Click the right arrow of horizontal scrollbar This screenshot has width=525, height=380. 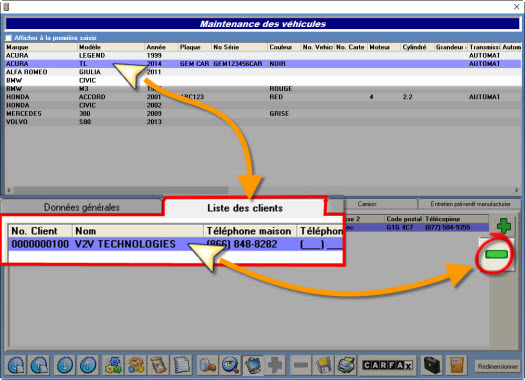(x=517, y=190)
